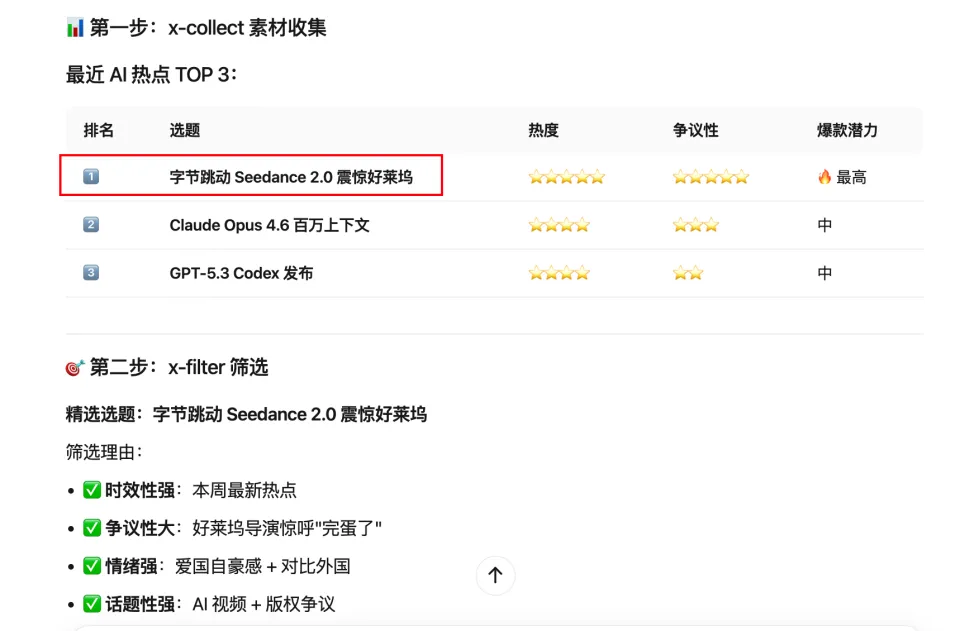
Task: Click the scroll-to-top arrow button
Action: pos(495,575)
